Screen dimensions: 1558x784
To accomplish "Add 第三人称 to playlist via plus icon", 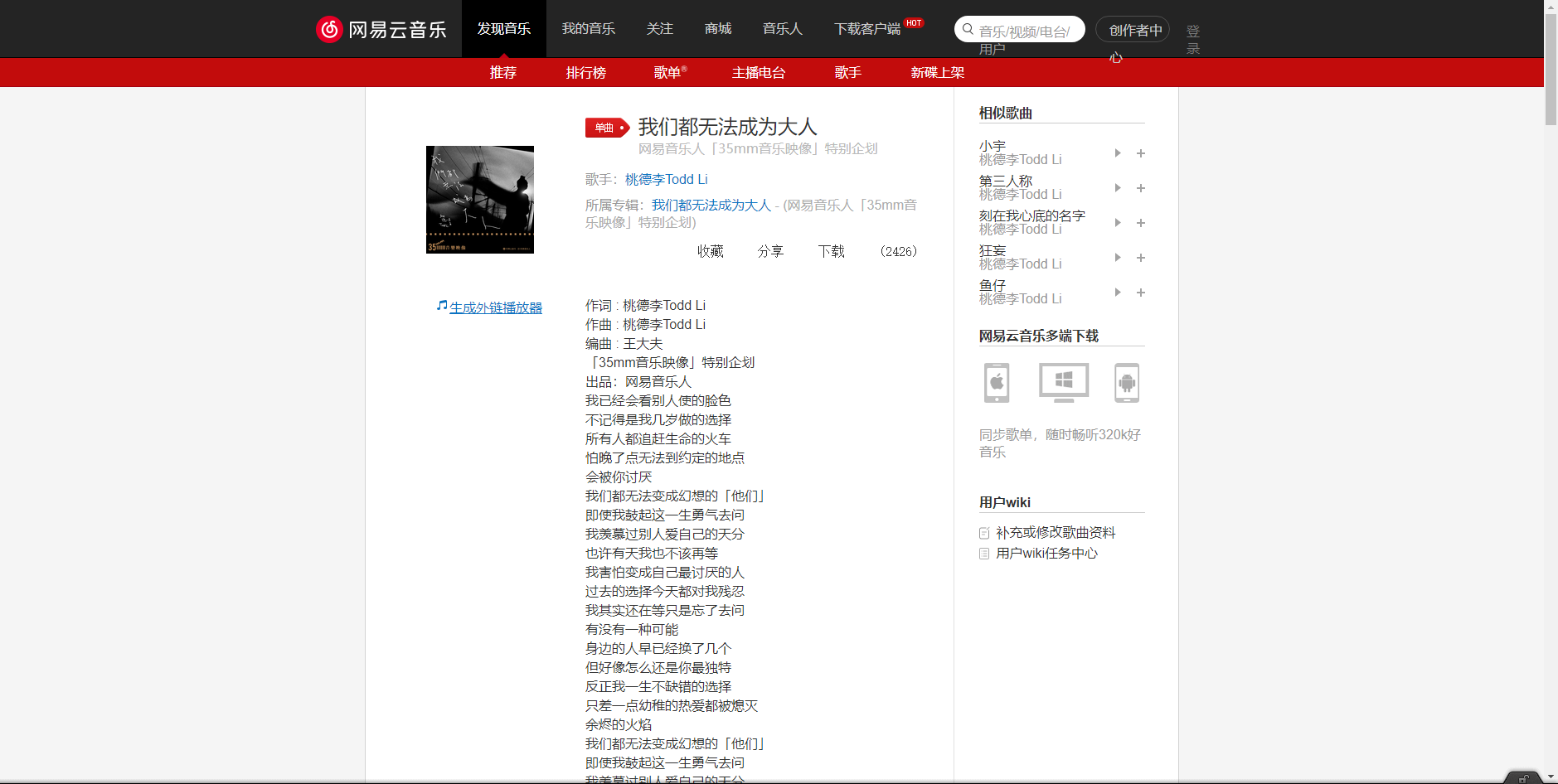I will pos(1141,188).
